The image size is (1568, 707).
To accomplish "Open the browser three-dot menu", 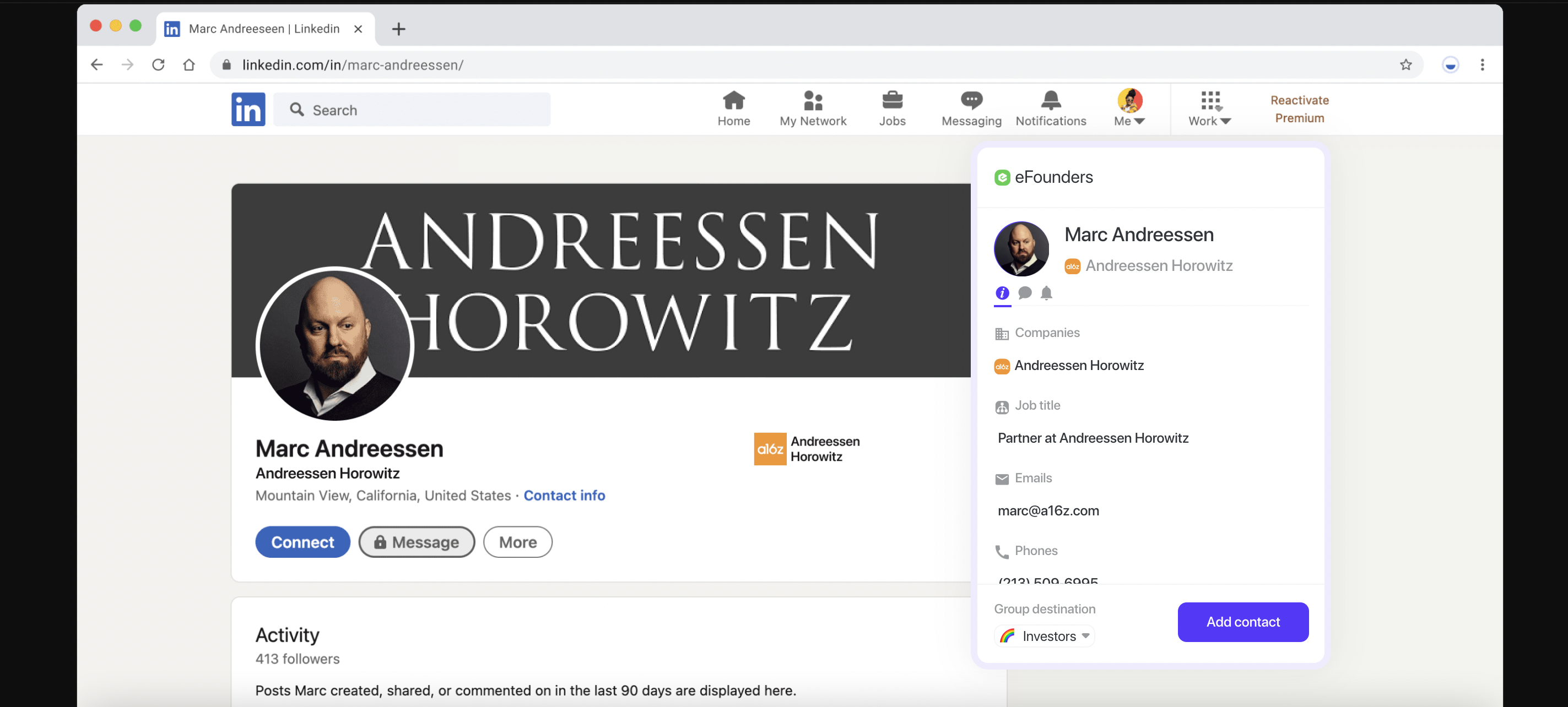I will coord(1482,64).
